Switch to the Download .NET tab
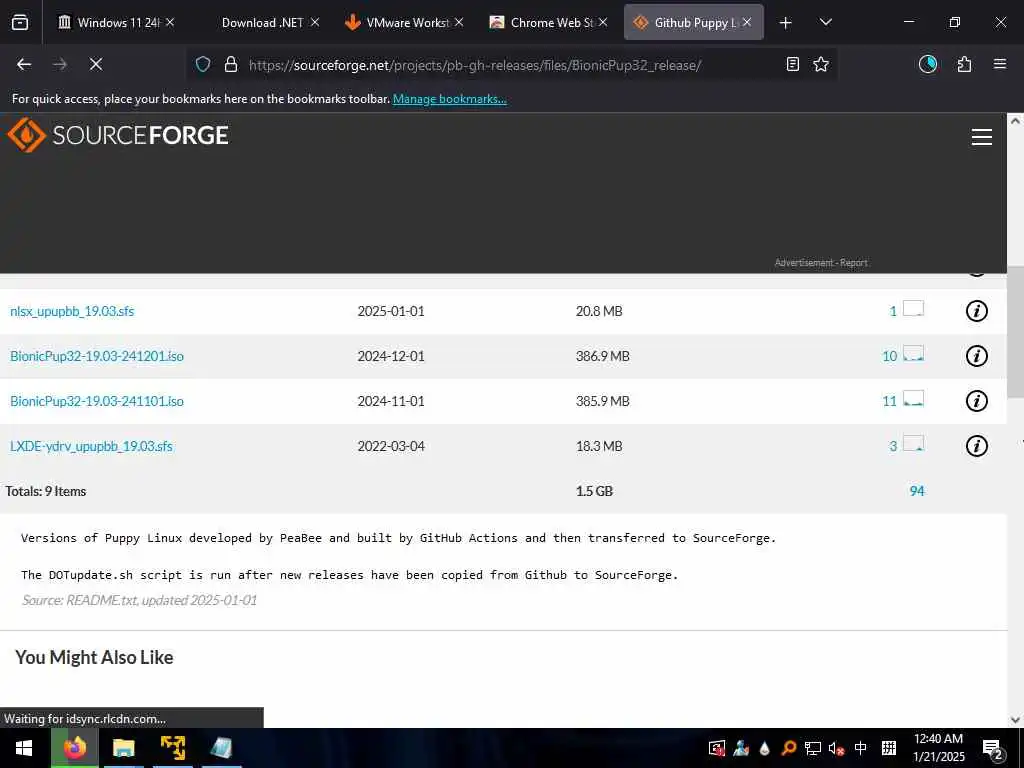 [262, 22]
